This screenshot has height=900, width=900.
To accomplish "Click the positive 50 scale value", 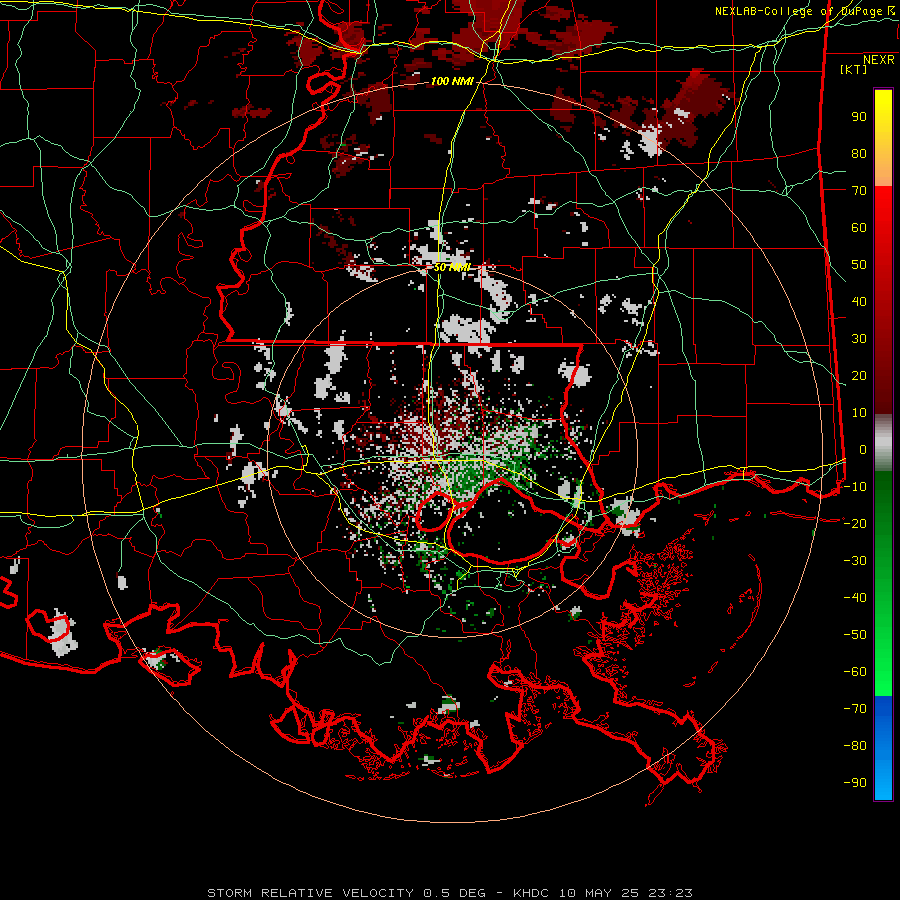I will click(x=859, y=265).
